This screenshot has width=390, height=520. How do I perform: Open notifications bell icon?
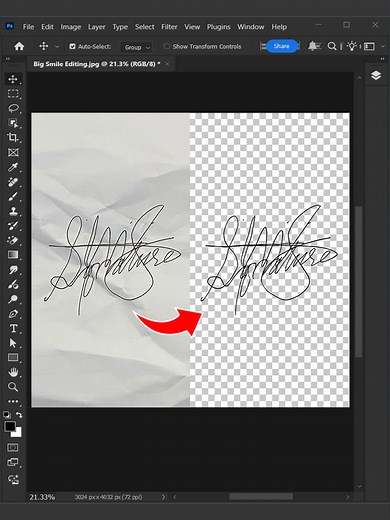point(313,46)
